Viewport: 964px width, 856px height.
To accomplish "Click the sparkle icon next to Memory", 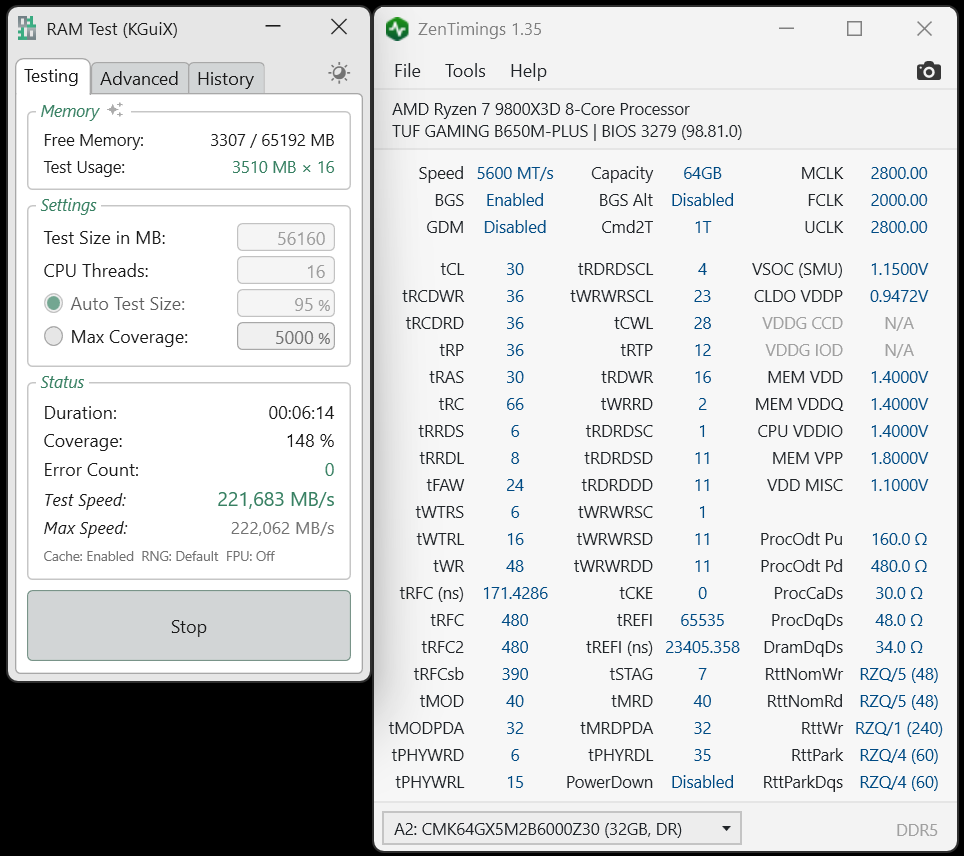I will (115, 109).
